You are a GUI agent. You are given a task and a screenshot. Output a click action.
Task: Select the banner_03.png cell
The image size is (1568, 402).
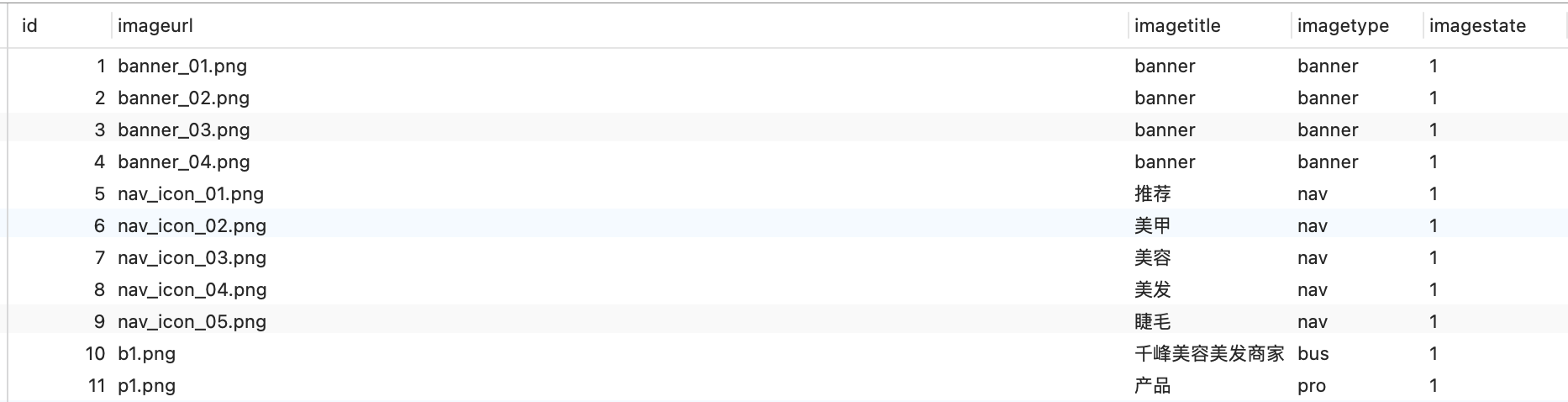coord(620,130)
